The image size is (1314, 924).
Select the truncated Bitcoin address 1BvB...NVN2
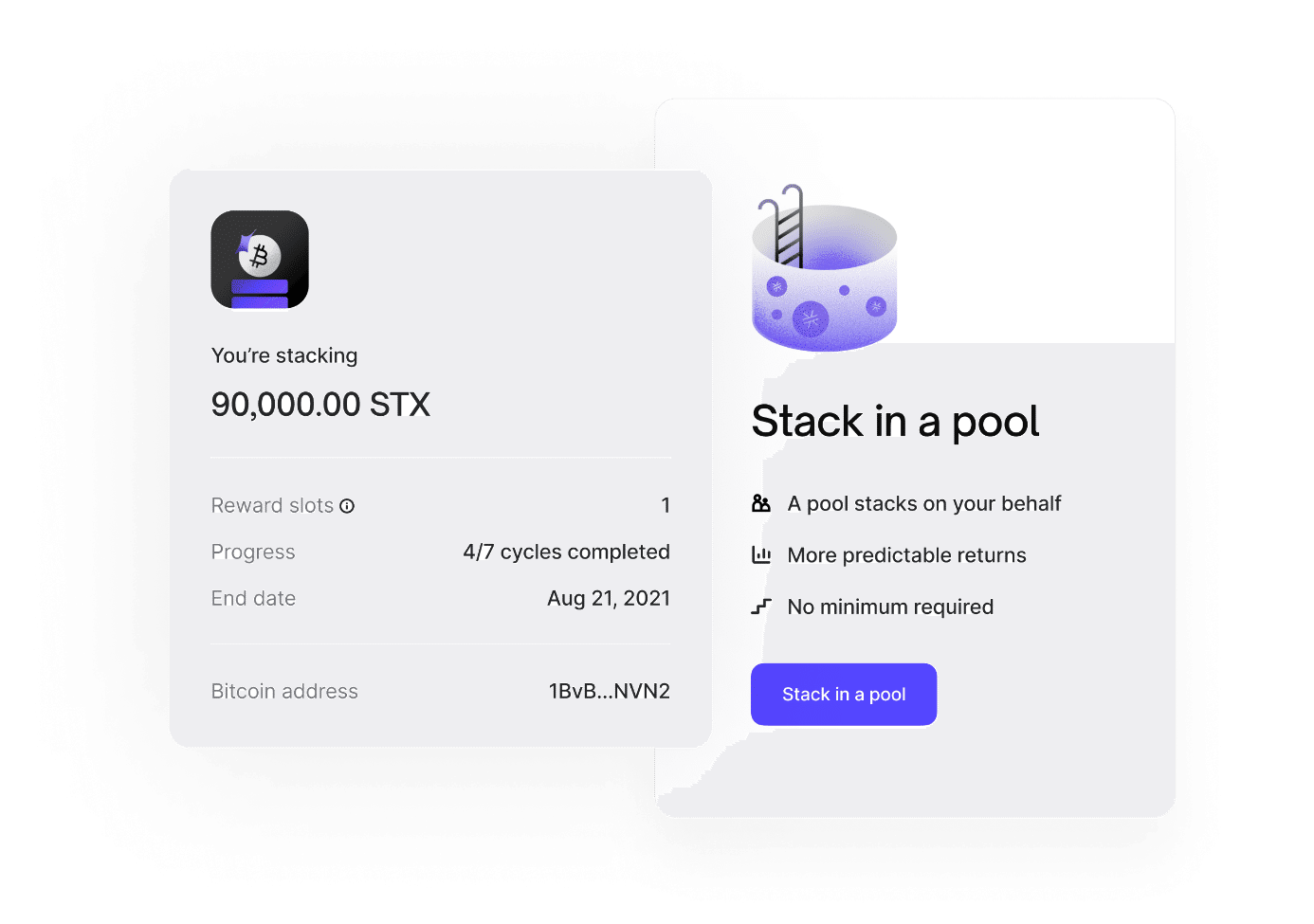609,692
